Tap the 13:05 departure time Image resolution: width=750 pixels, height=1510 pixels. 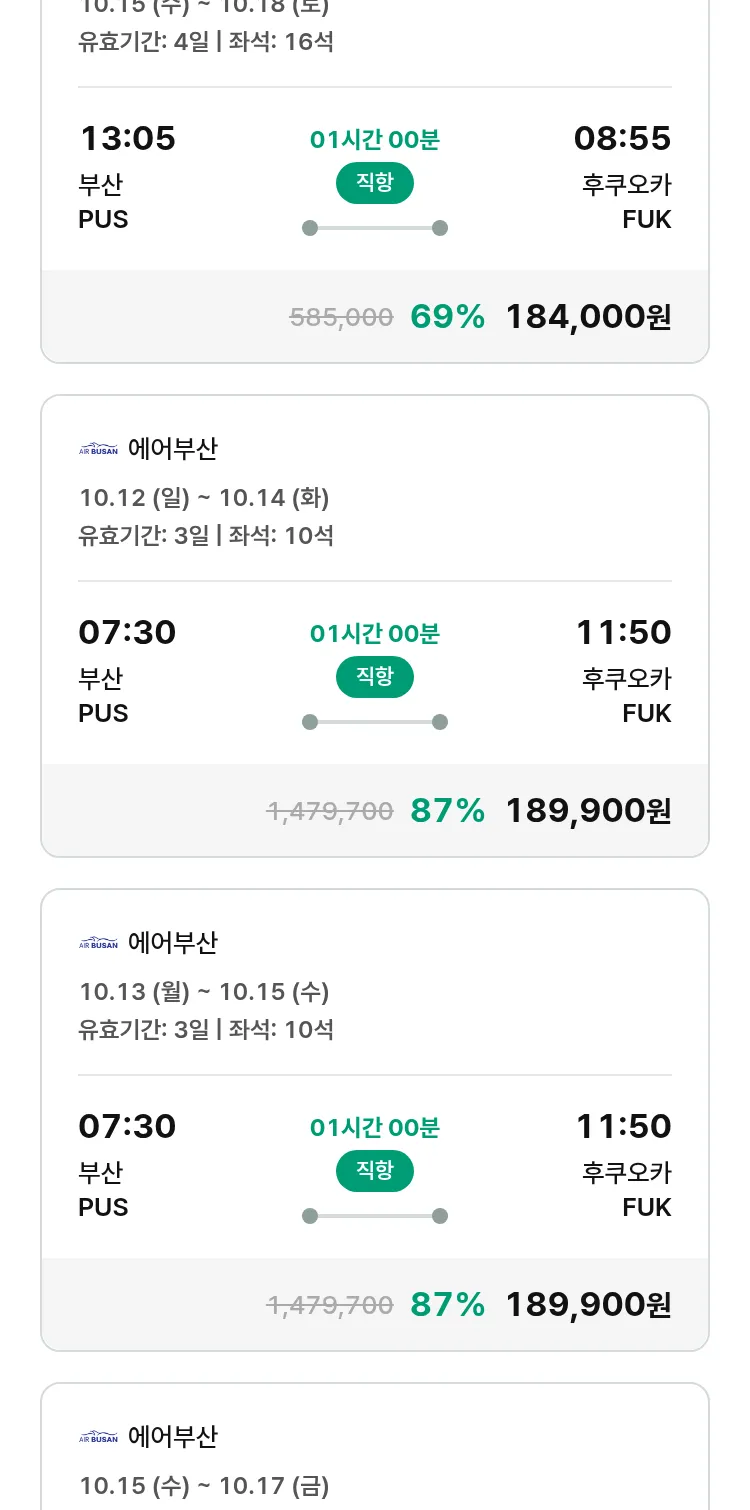point(127,139)
